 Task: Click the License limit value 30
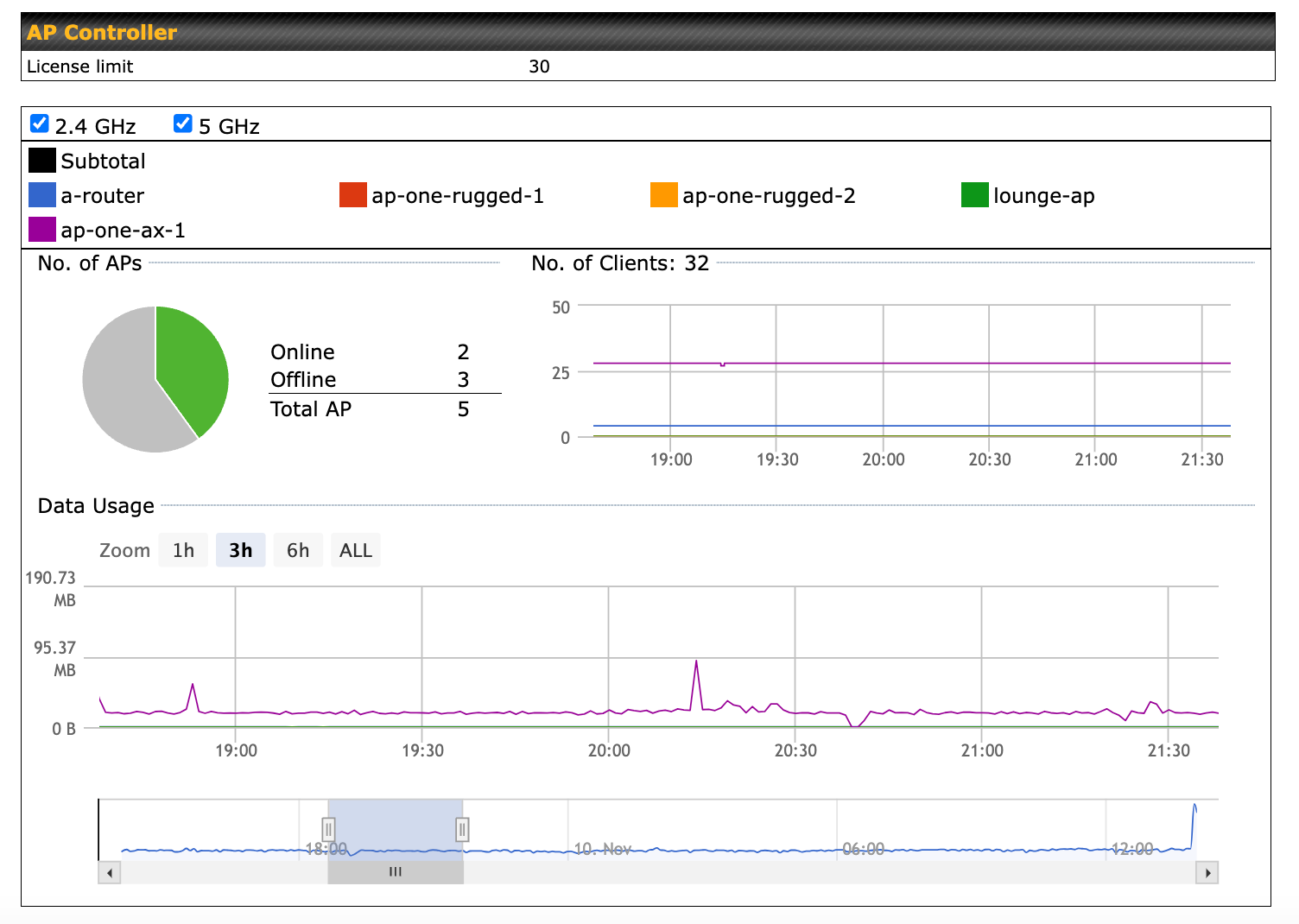(x=539, y=66)
